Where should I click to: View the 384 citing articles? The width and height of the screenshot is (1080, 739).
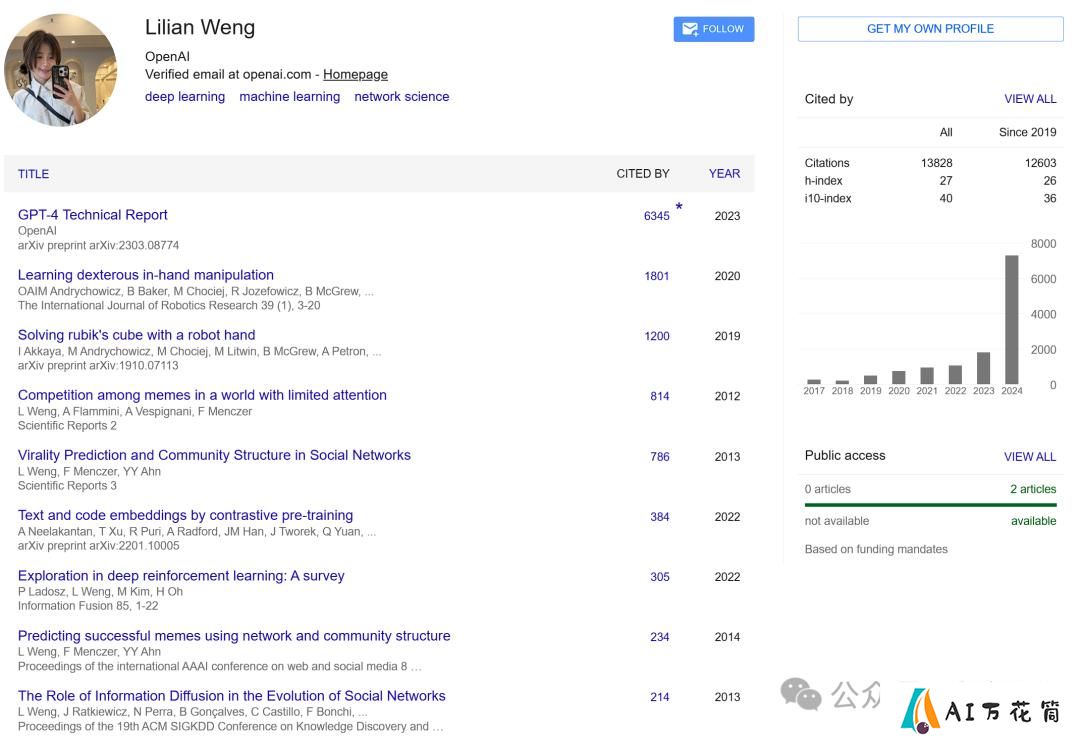[x=660, y=517]
